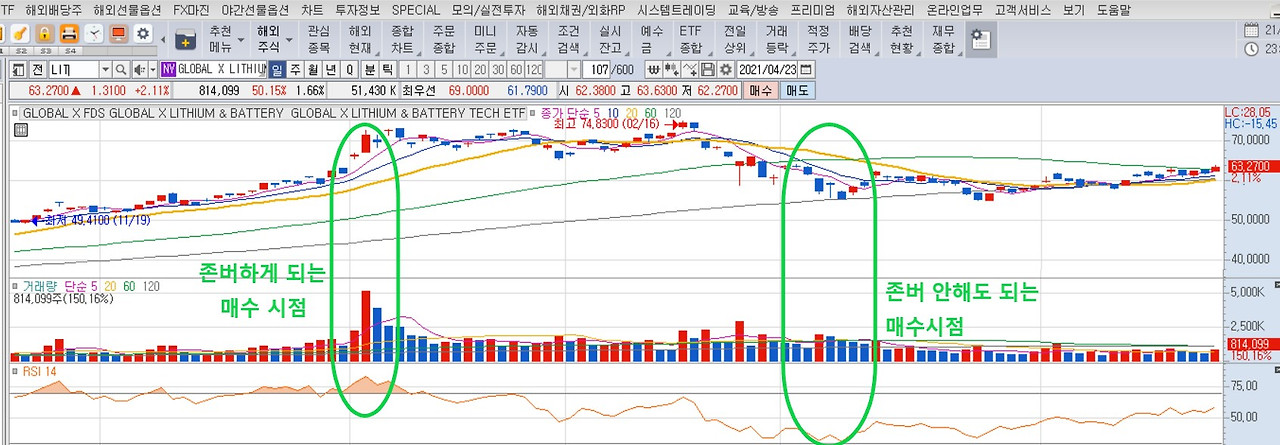Open the 해외현재 toolbar button
Screen dimensions: 1280x445
(360, 40)
